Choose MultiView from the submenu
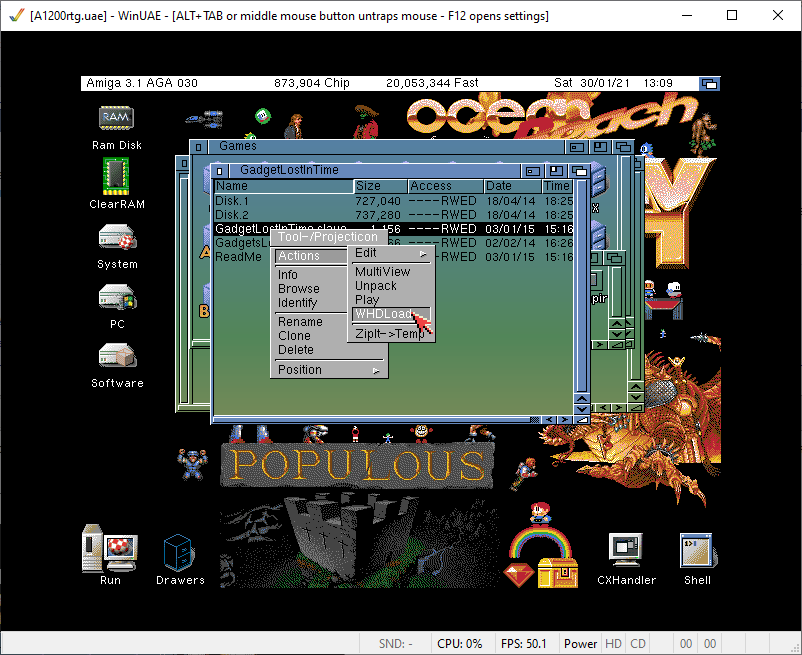802x655 pixels. [391, 272]
